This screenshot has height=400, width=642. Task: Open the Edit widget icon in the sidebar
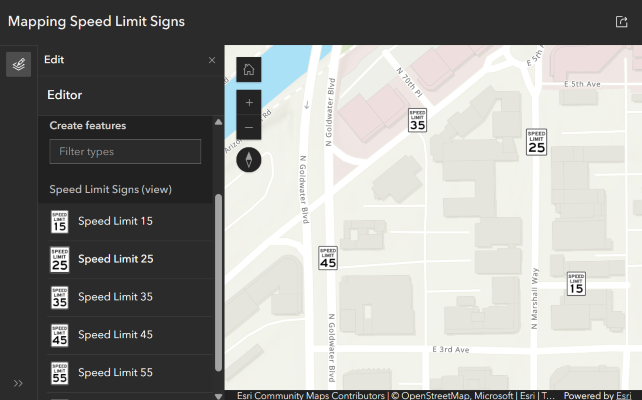[18, 64]
